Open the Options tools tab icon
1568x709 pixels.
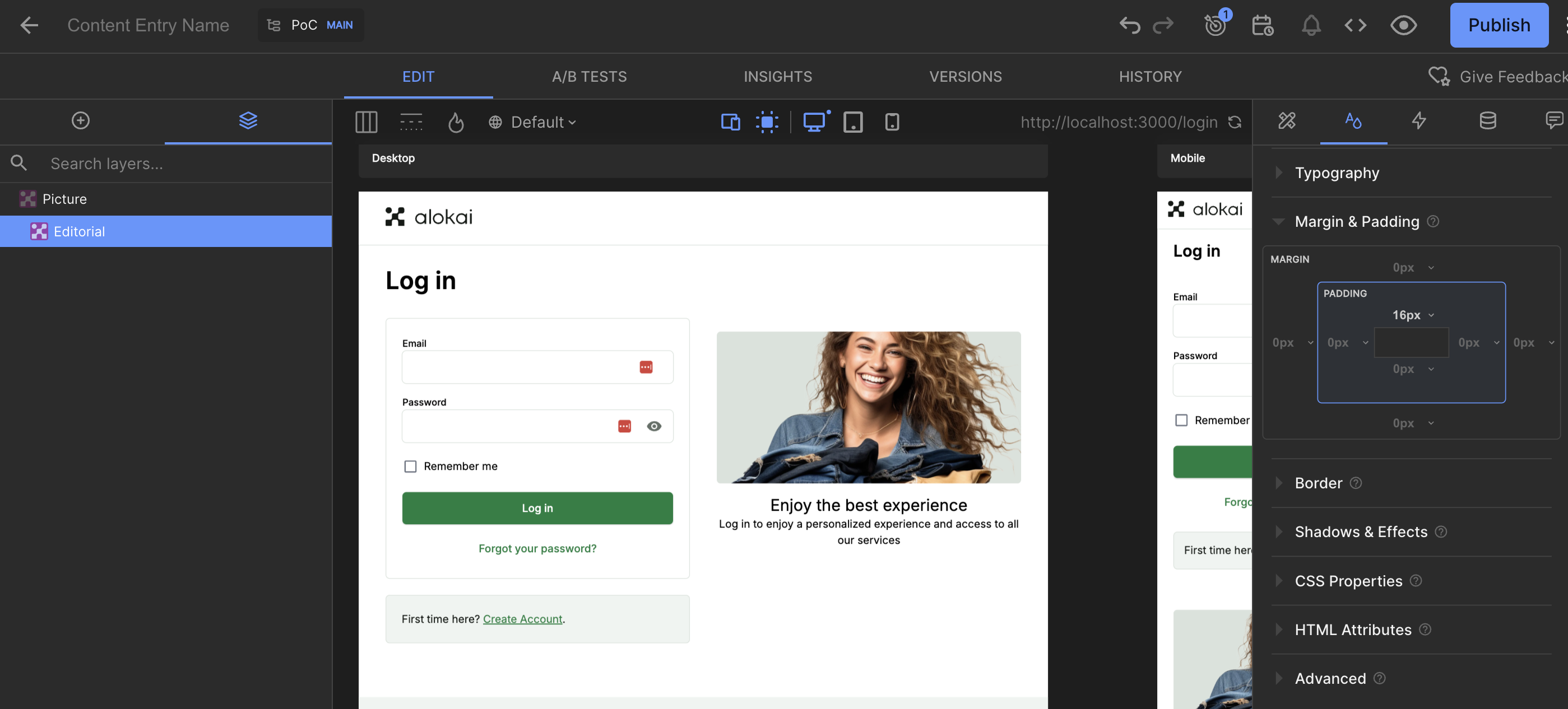tap(1286, 120)
